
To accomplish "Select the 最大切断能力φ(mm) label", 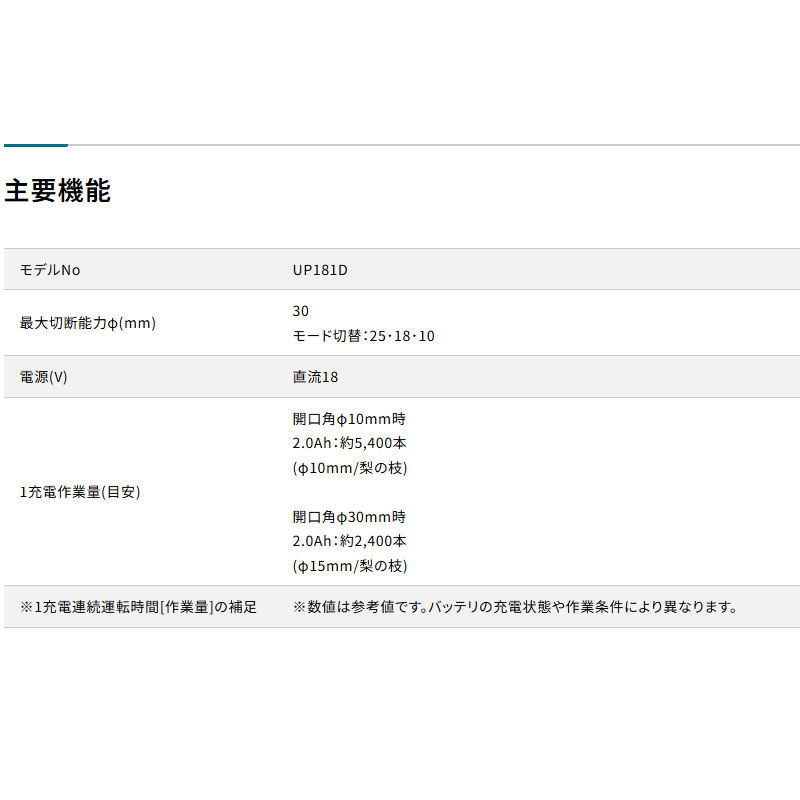I will 88,323.
